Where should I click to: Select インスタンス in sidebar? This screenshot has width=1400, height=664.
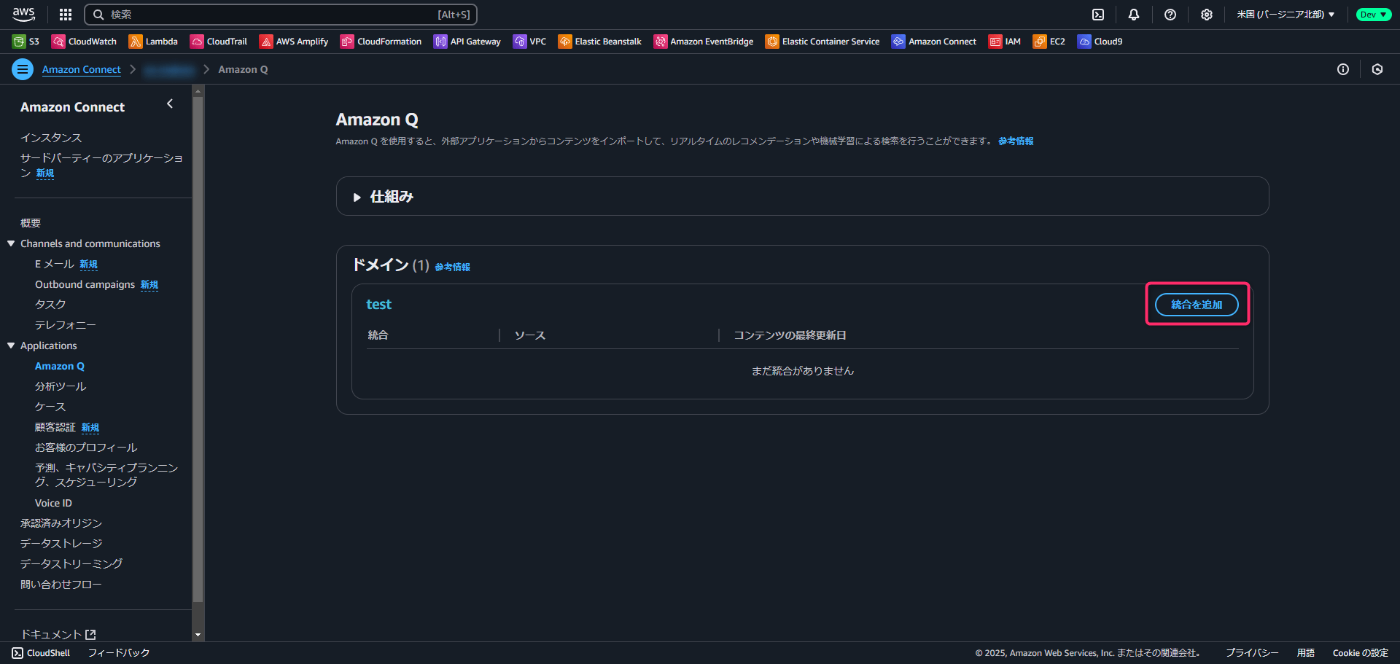(x=51, y=137)
